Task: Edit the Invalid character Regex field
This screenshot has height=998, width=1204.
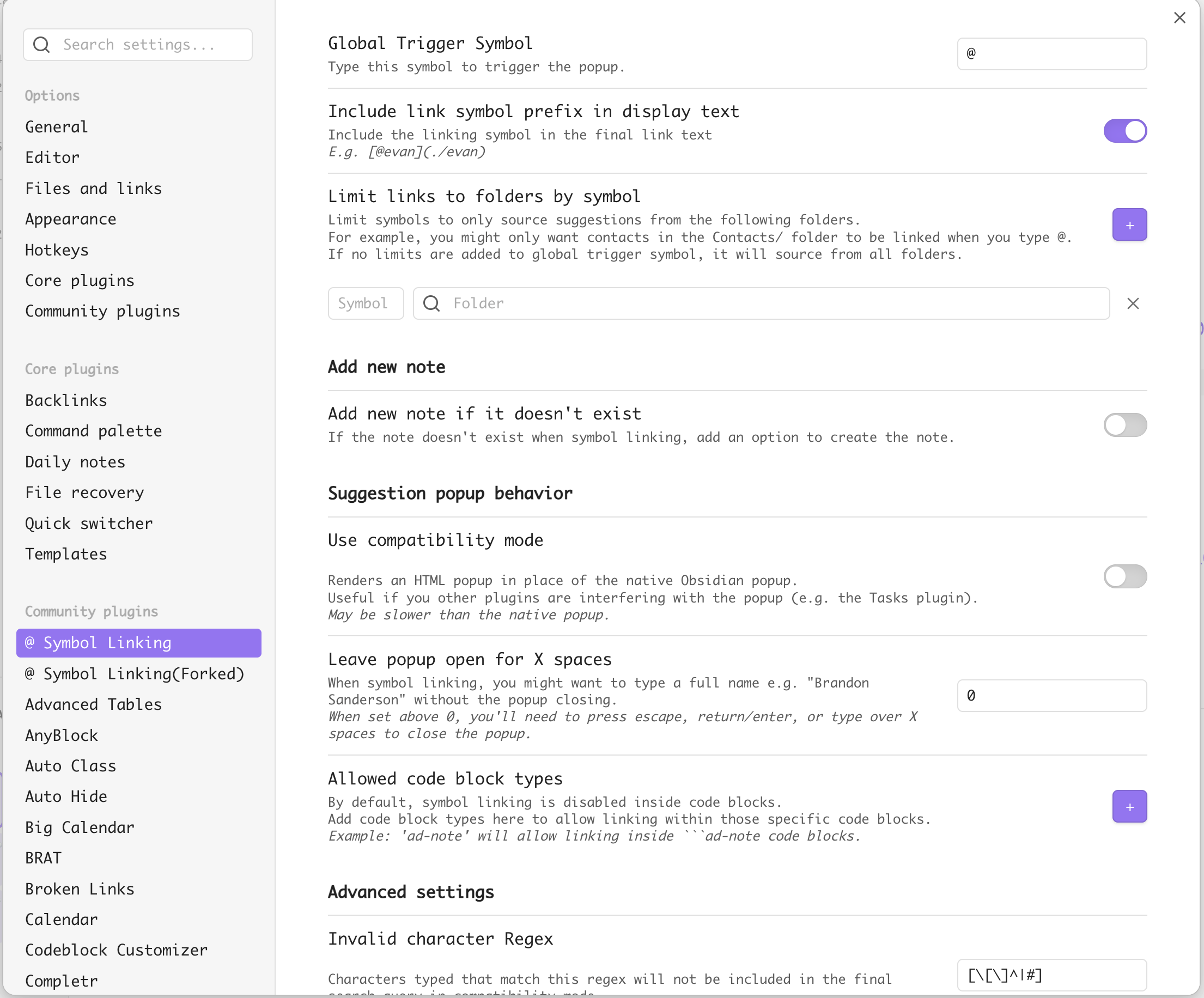Action: click(x=1051, y=975)
